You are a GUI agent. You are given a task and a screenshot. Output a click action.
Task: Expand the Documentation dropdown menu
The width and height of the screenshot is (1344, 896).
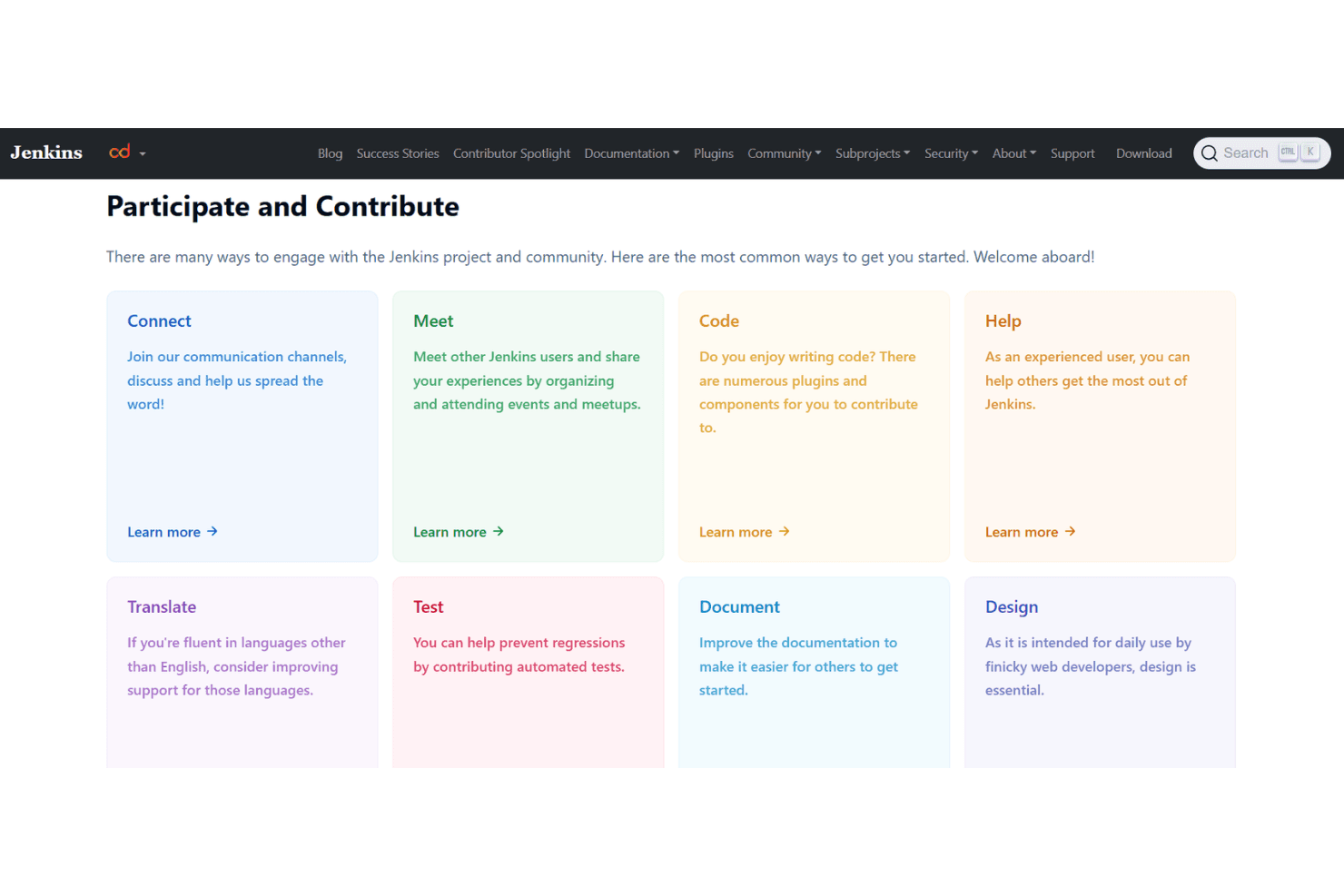click(632, 153)
